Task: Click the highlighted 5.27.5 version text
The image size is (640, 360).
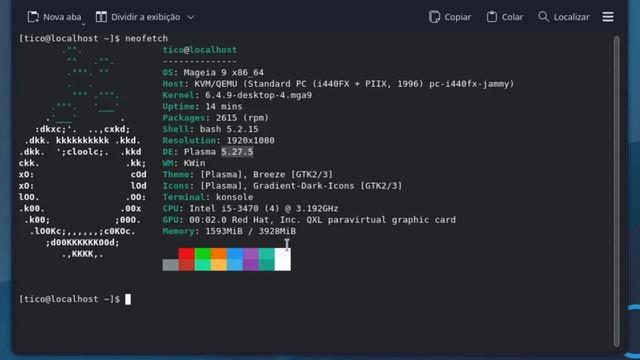Action: click(237, 152)
